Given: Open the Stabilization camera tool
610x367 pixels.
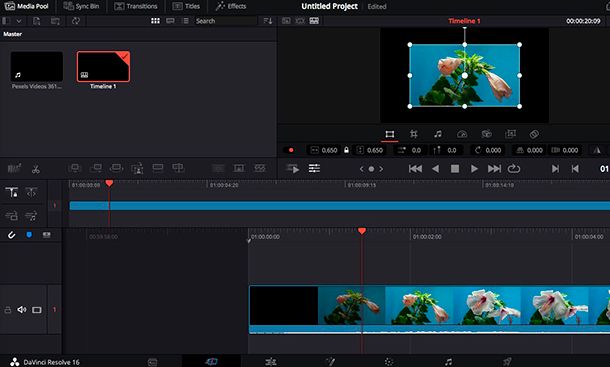Looking at the screenshot, I should point(486,134).
